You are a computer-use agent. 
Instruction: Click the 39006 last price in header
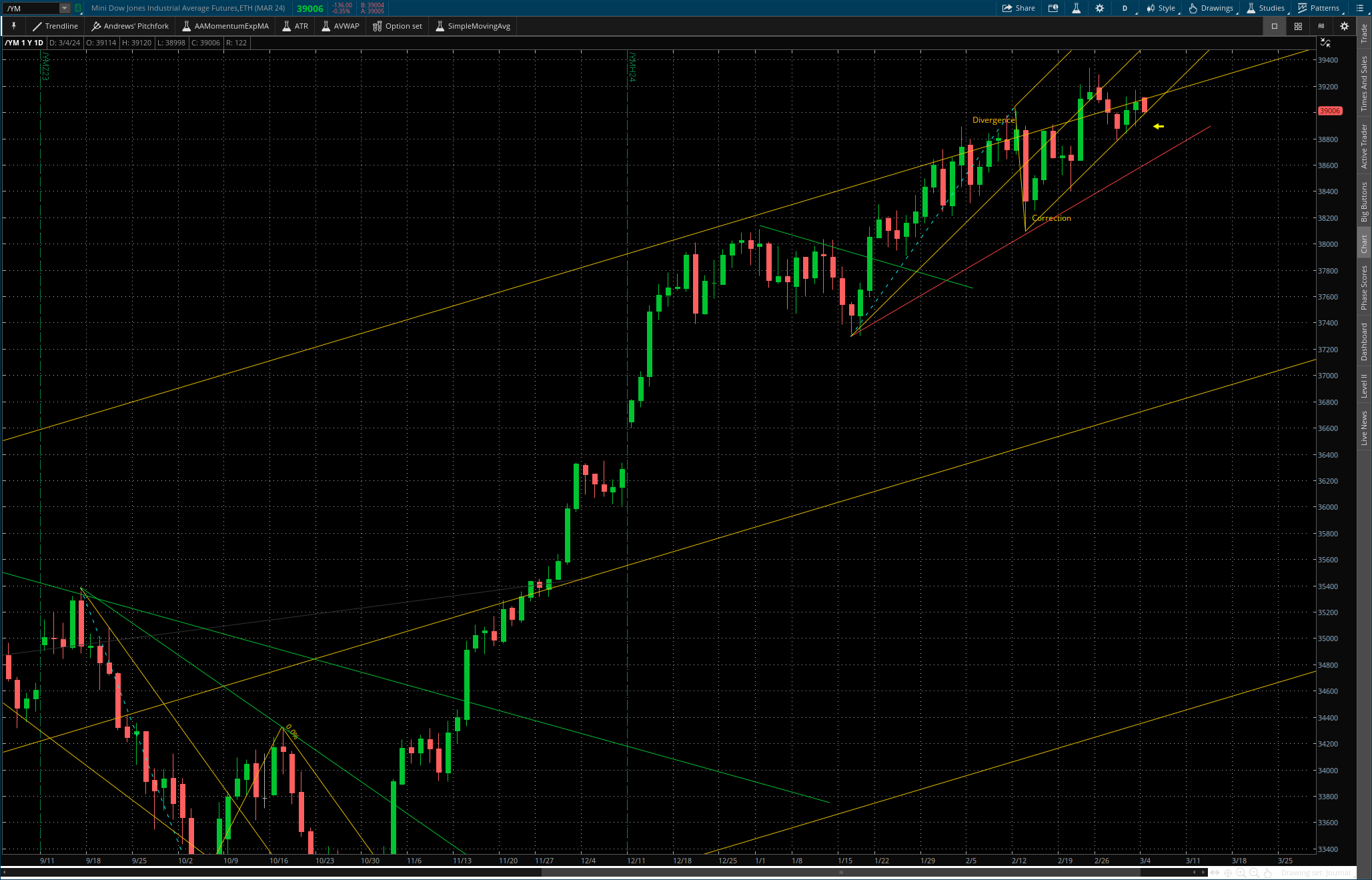point(310,8)
